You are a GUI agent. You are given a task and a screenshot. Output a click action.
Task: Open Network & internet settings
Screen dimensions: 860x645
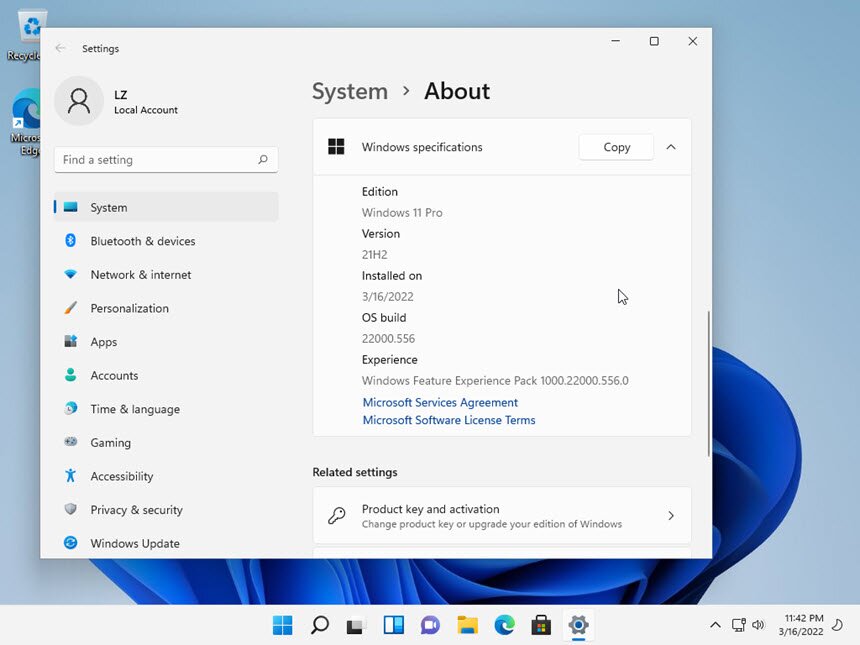166,274
